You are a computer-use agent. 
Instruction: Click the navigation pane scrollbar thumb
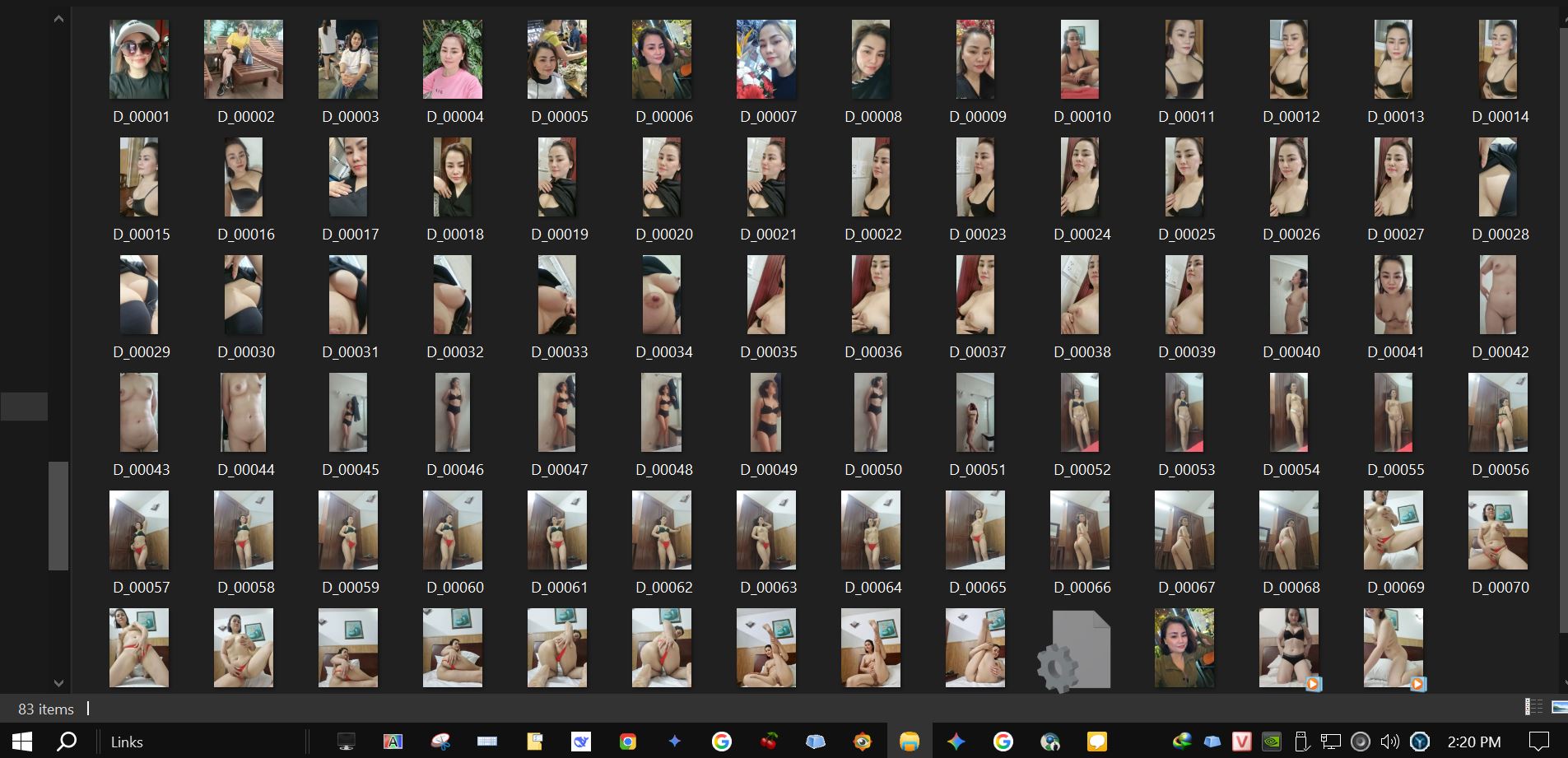pyautogui.click(x=58, y=515)
